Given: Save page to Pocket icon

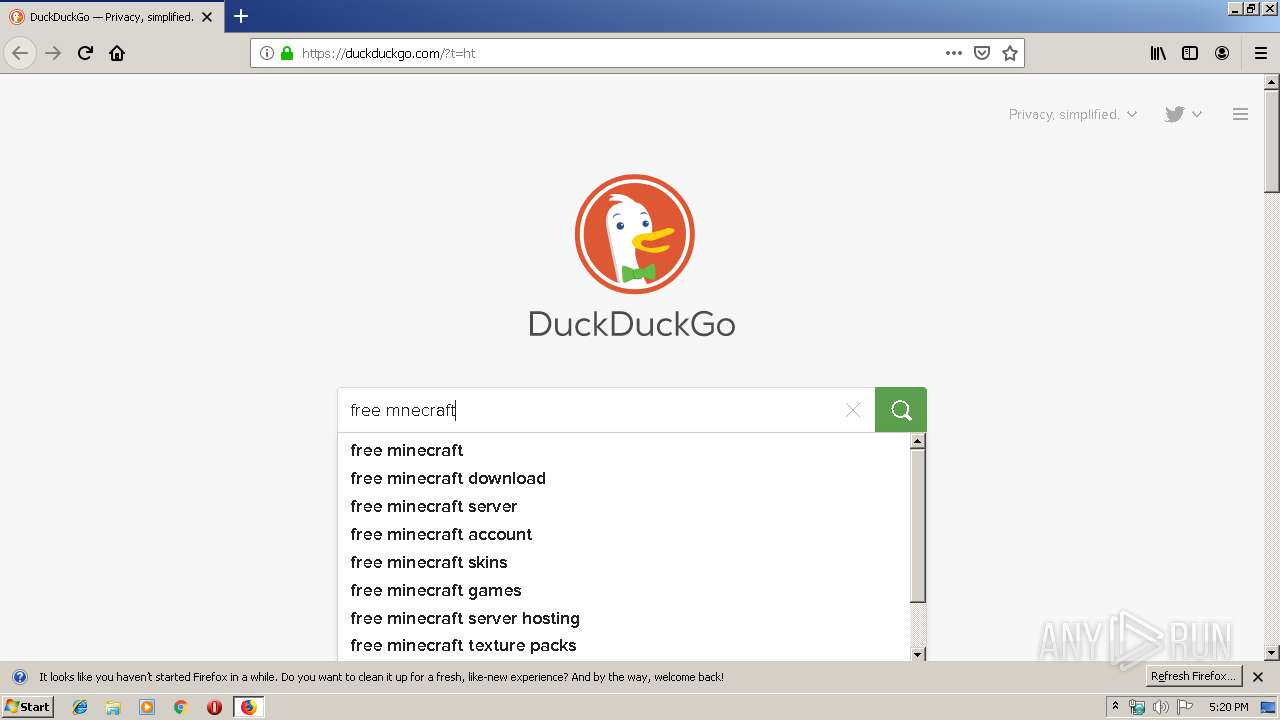Looking at the screenshot, I should click(x=982, y=53).
